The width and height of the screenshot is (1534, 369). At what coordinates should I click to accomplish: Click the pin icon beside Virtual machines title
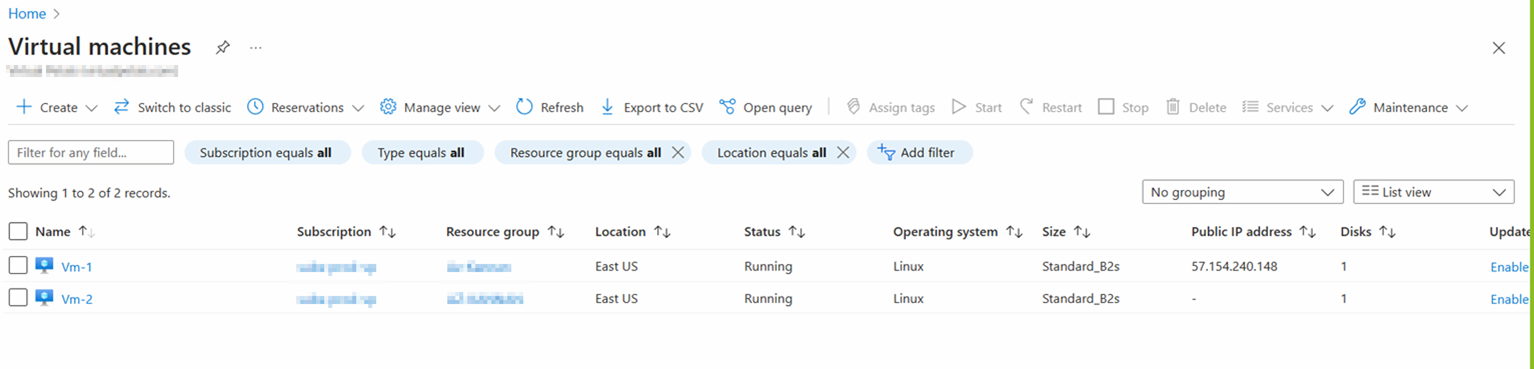223,47
